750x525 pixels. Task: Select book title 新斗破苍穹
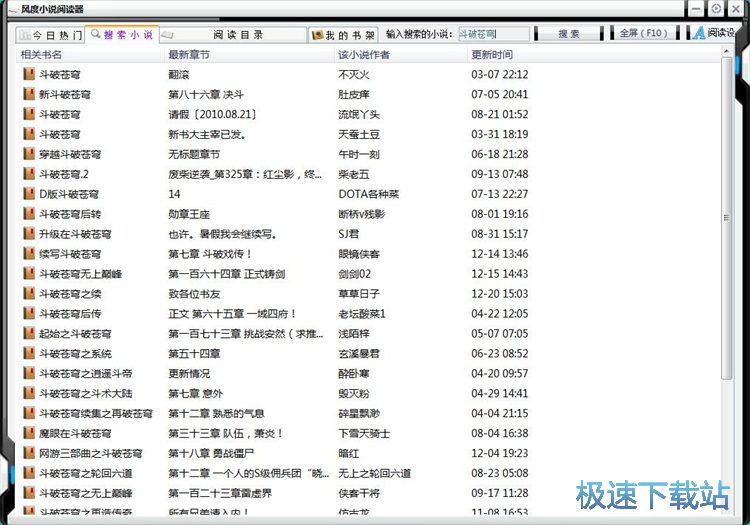tap(65, 95)
